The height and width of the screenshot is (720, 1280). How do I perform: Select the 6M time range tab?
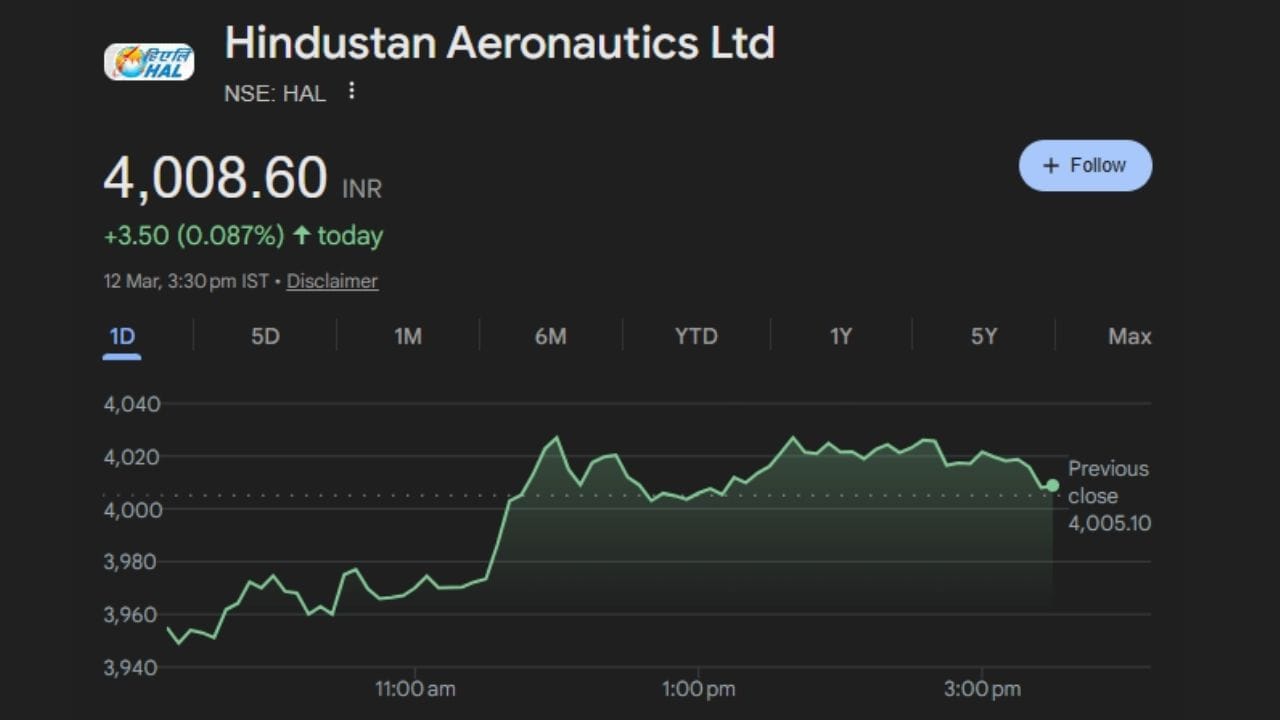(550, 336)
